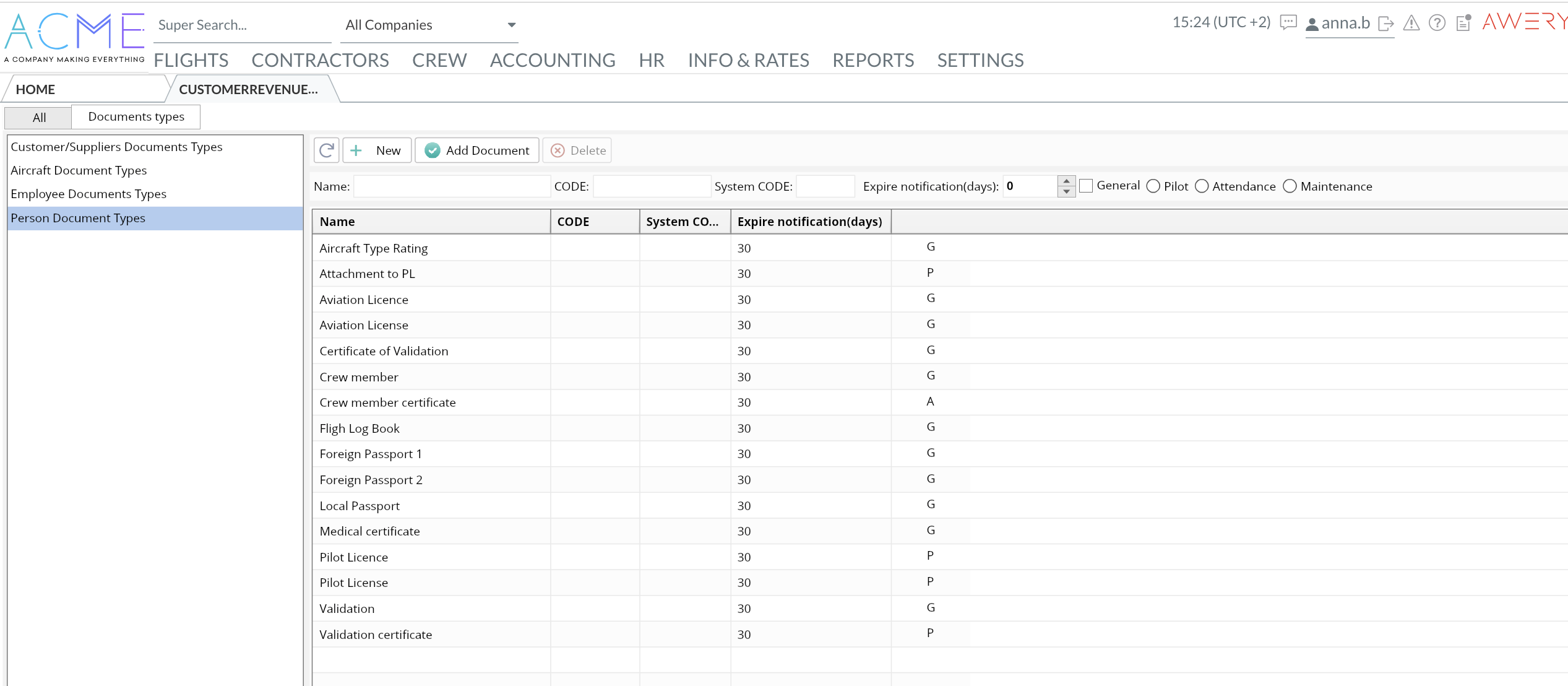Click the refresh icon in the toolbar
The width and height of the screenshot is (1568, 686).
tap(326, 150)
